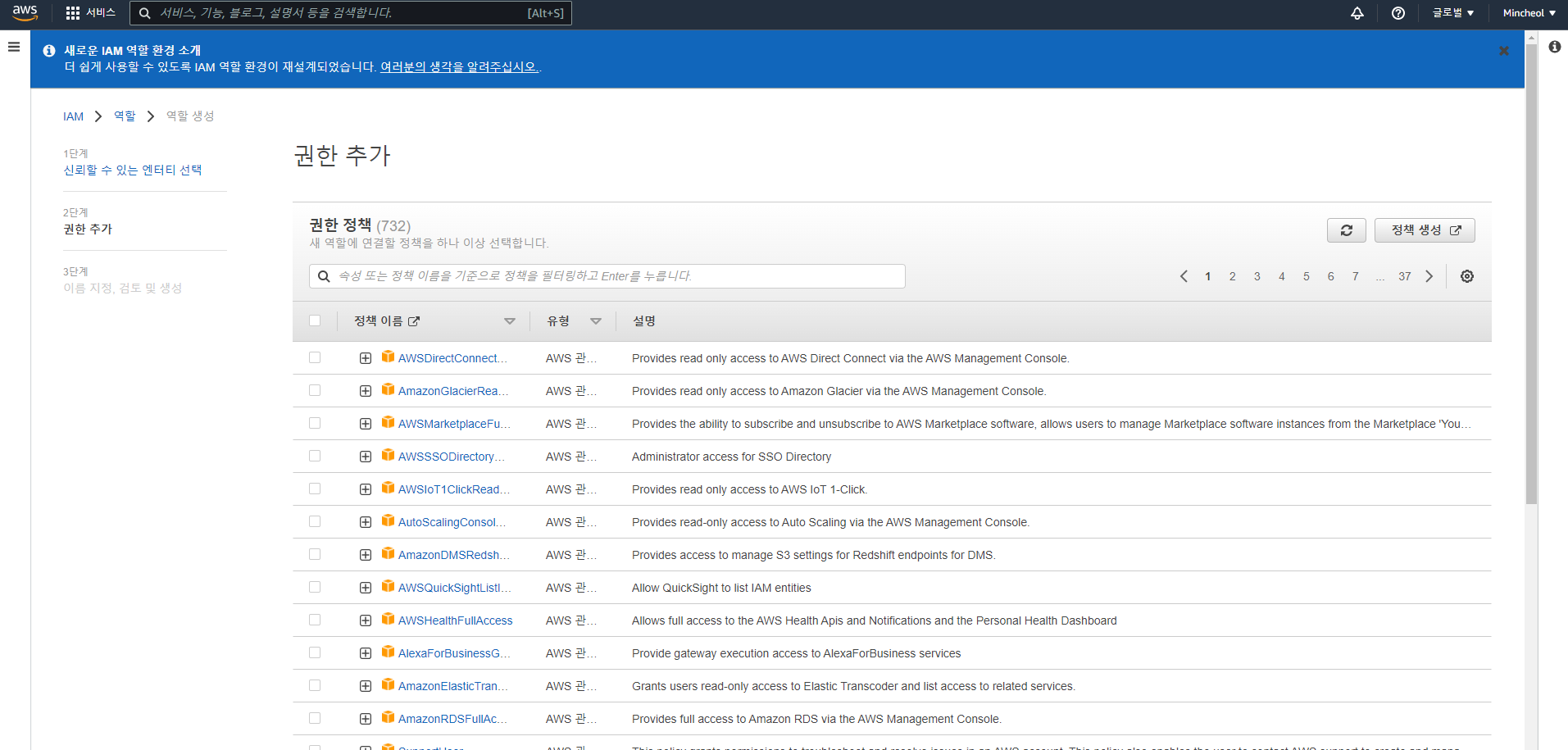Click the policy icon for AWSSSODirectory
Image resolution: width=1568 pixels, height=750 pixels.
coord(389,455)
